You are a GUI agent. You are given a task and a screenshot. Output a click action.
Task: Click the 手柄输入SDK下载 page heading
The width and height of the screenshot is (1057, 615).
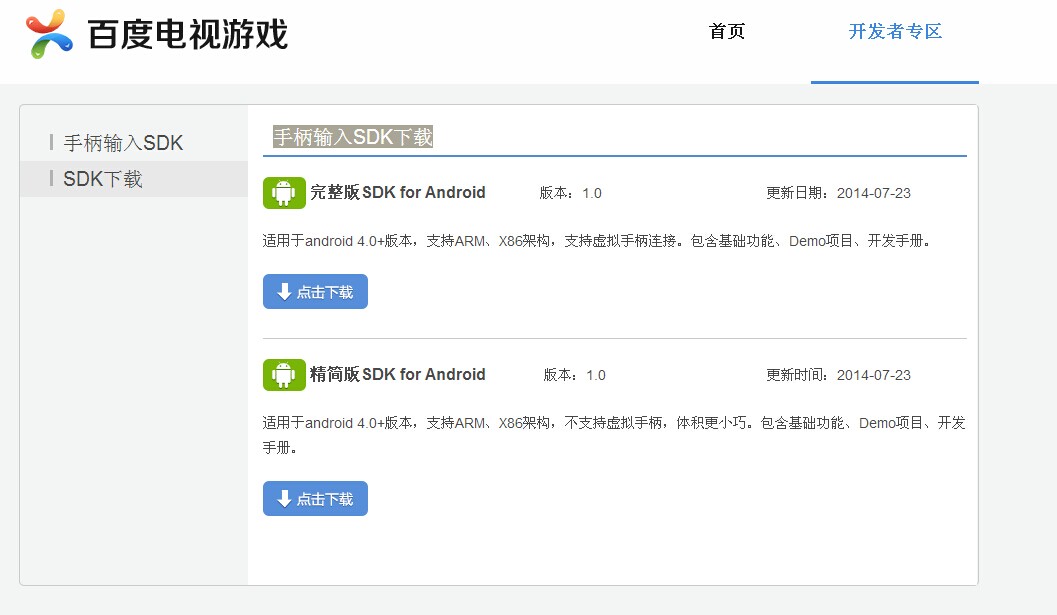(x=353, y=137)
